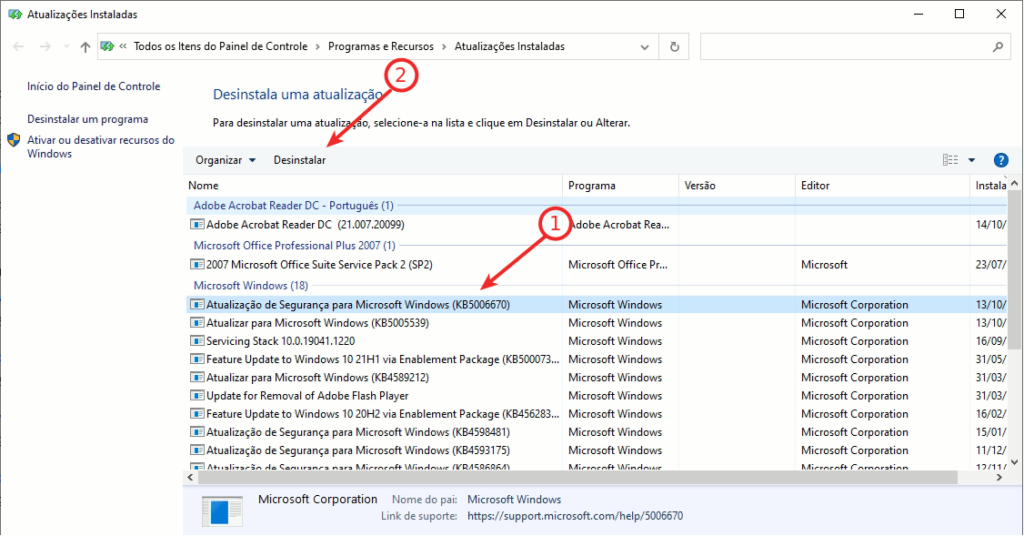
Task: Refresh the Atualizações Instaladas list
Action: (675, 47)
